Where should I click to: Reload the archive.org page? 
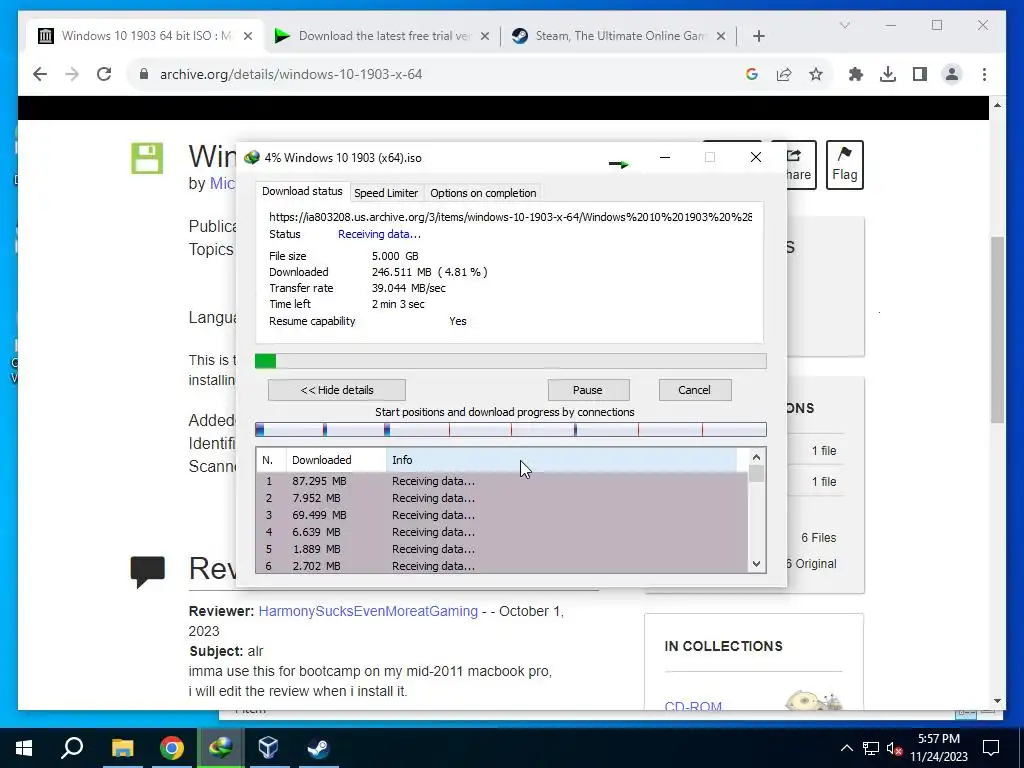coord(104,74)
